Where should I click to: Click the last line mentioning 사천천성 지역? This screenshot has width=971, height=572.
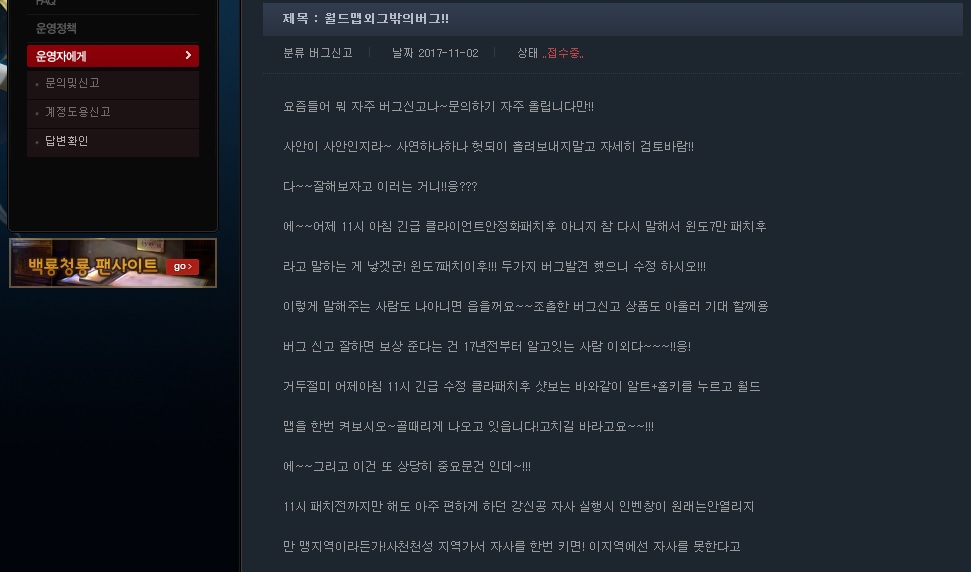click(x=512, y=547)
